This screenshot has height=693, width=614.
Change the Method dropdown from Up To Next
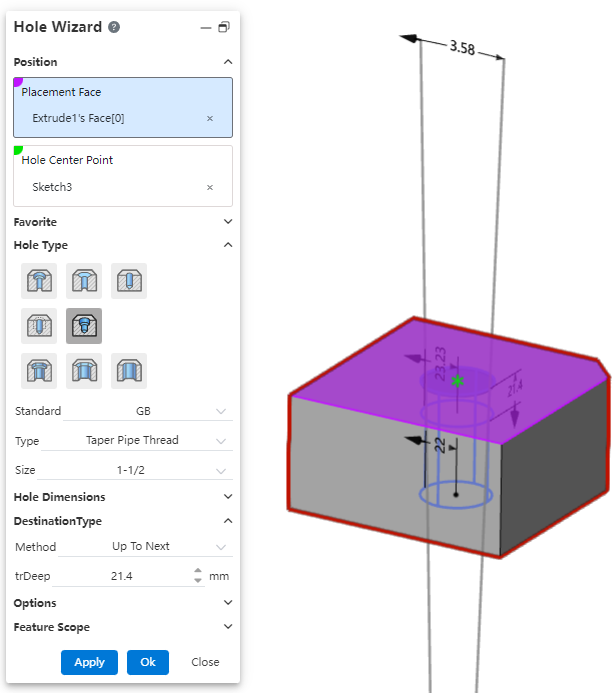145,547
